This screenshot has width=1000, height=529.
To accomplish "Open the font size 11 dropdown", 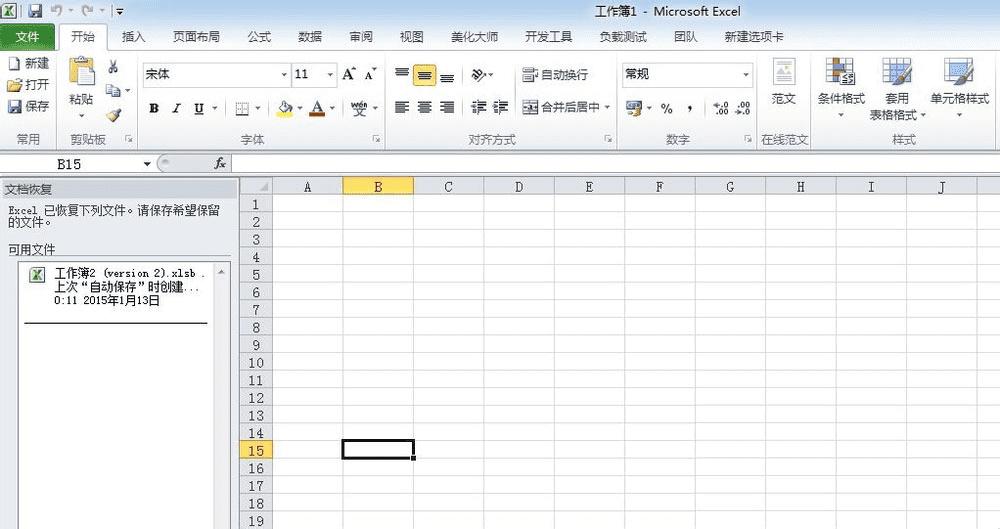I will coord(330,75).
